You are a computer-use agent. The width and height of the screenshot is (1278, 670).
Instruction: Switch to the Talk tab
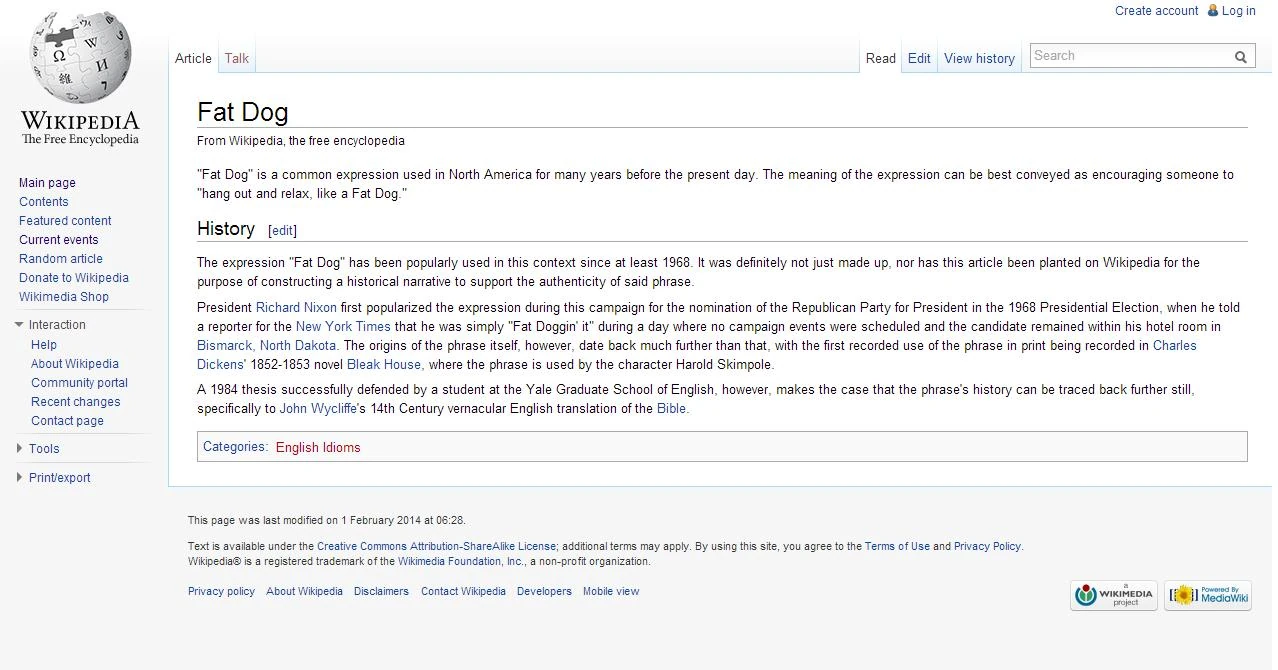point(237,58)
